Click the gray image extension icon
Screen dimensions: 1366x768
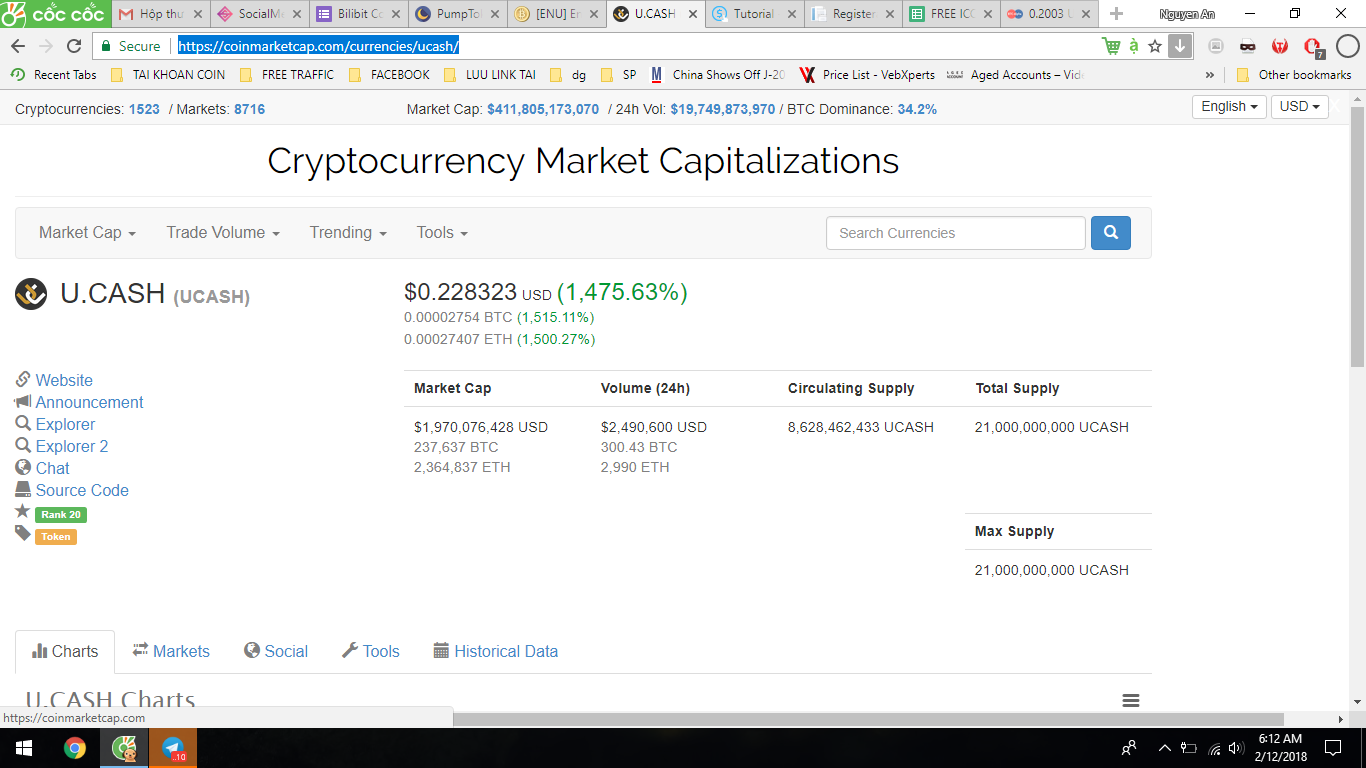(1216, 46)
